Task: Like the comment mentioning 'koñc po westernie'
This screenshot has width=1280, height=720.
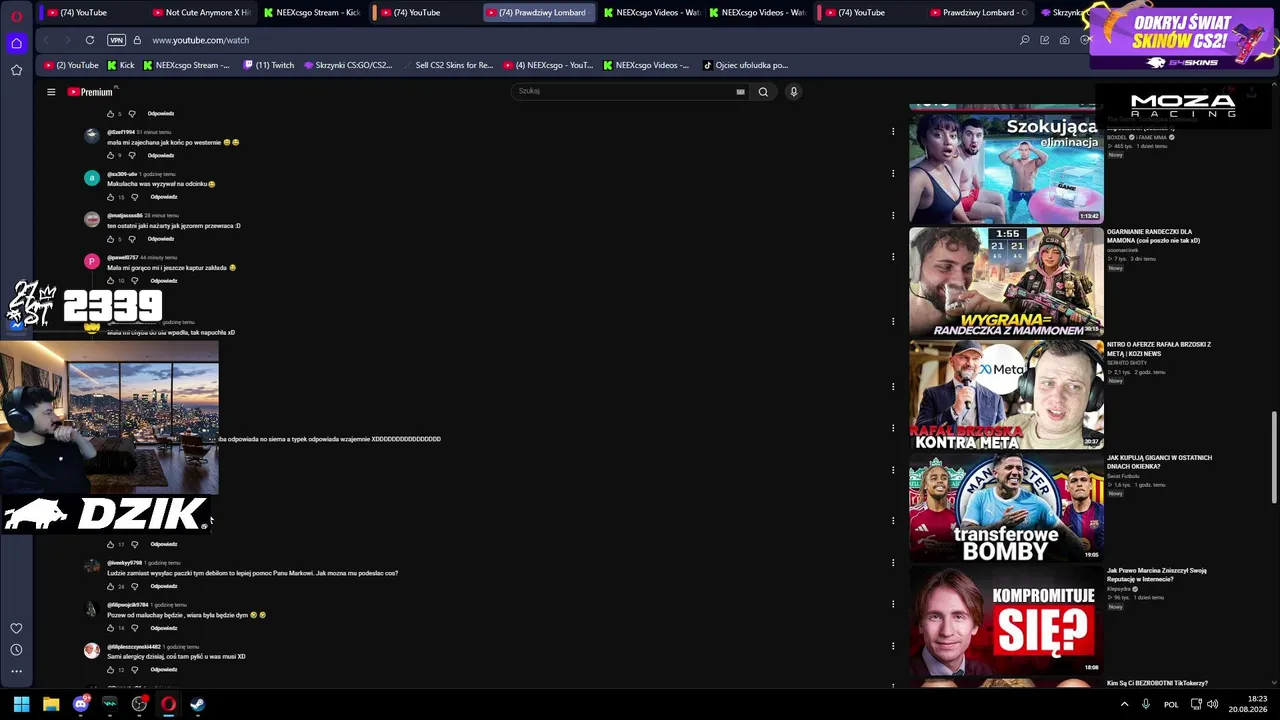Action: click(x=111, y=155)
